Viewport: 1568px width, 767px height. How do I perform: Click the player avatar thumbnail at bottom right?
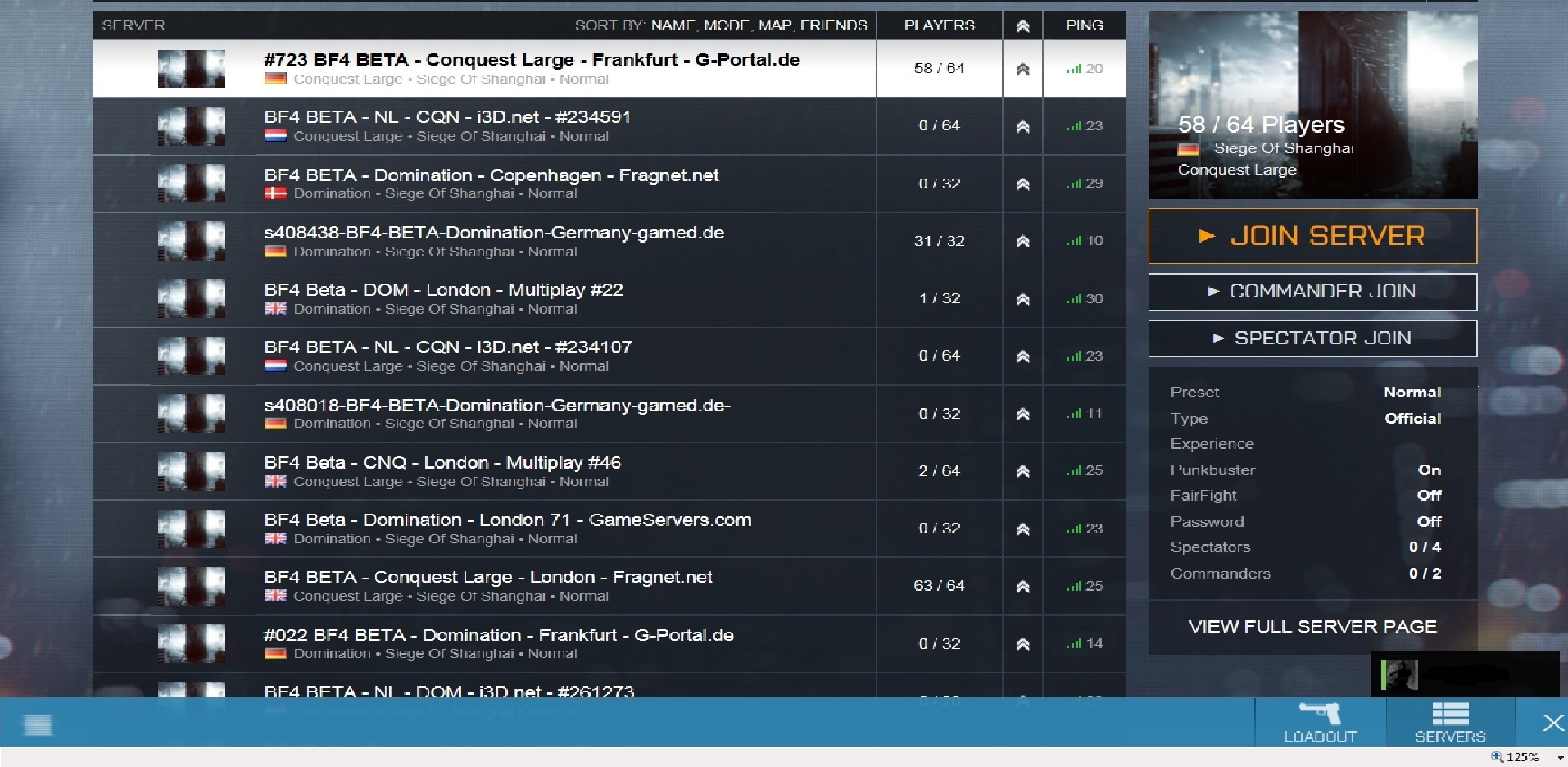click(1399, 675)
